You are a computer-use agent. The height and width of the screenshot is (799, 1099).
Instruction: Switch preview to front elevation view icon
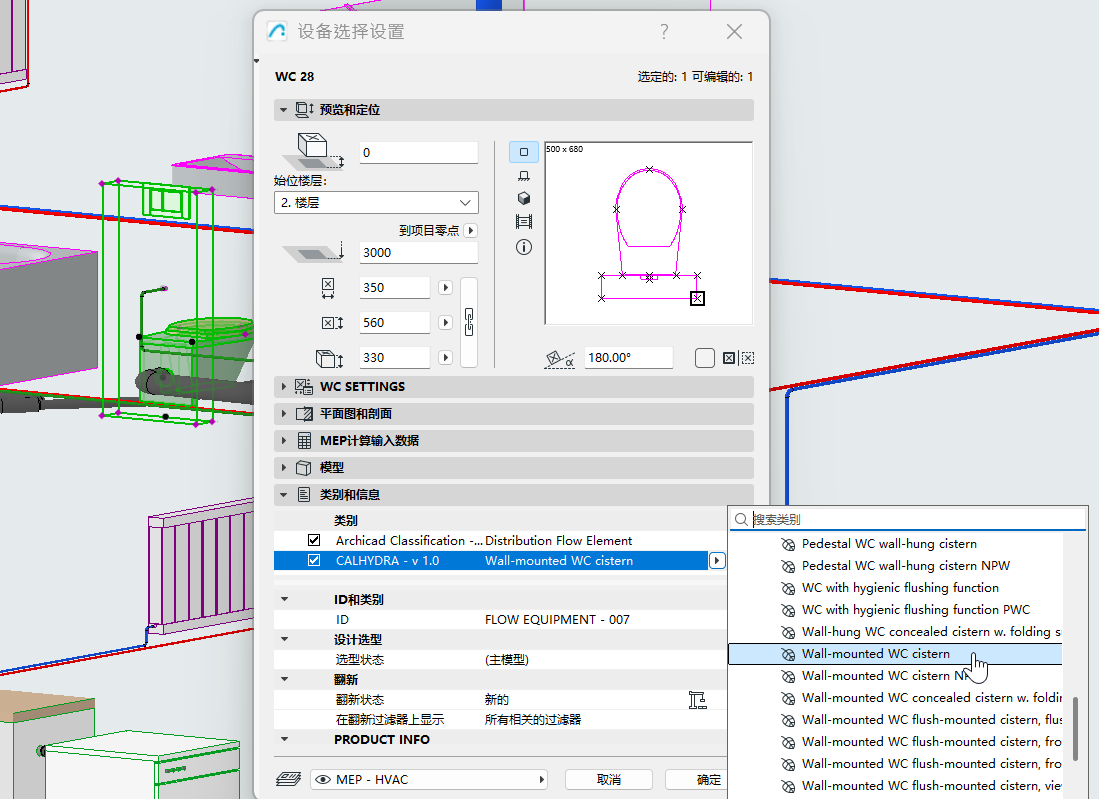pos(524,175)
